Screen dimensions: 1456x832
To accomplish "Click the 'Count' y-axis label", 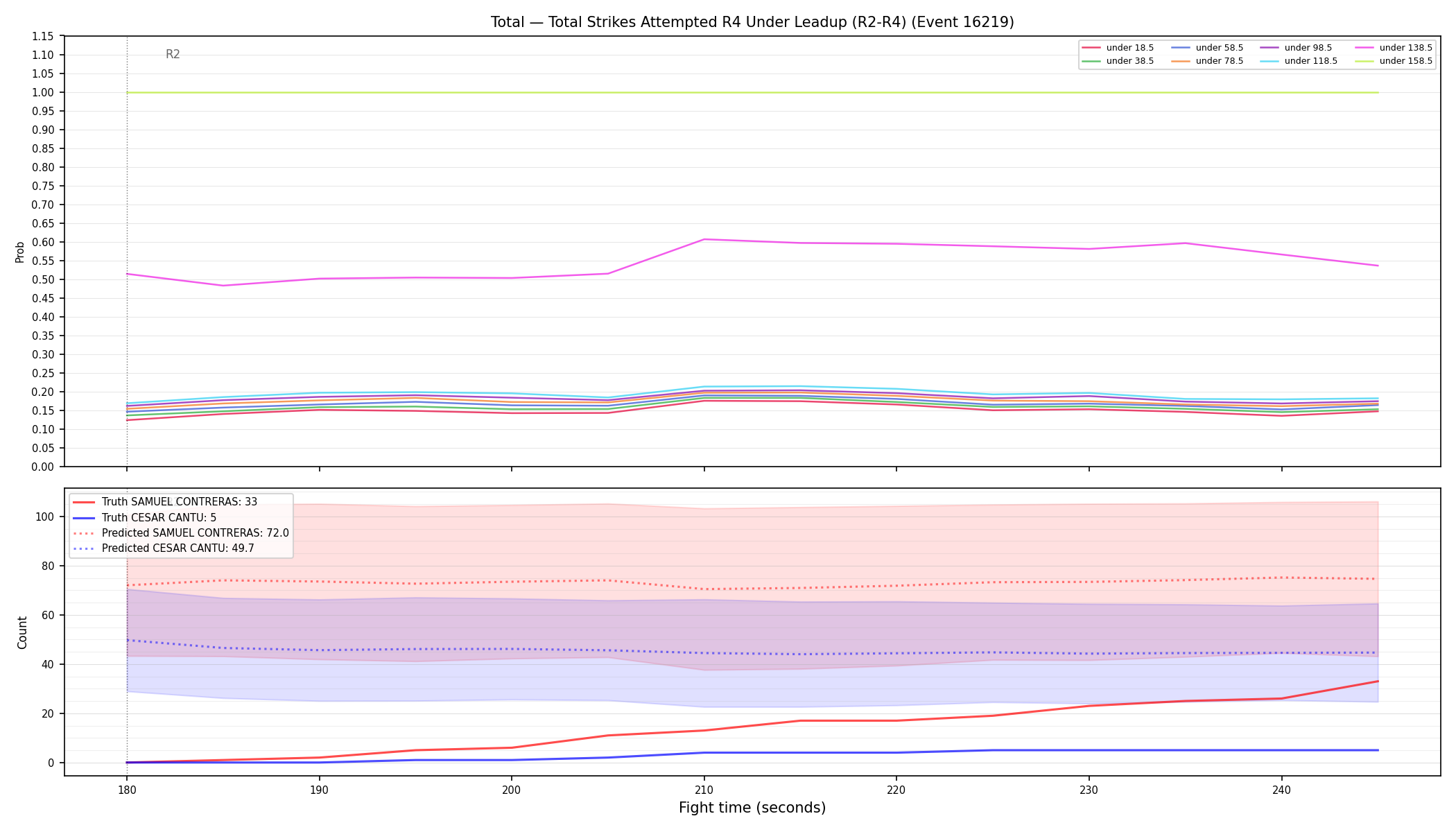I will pyautogui.click(x=22, y=632).
